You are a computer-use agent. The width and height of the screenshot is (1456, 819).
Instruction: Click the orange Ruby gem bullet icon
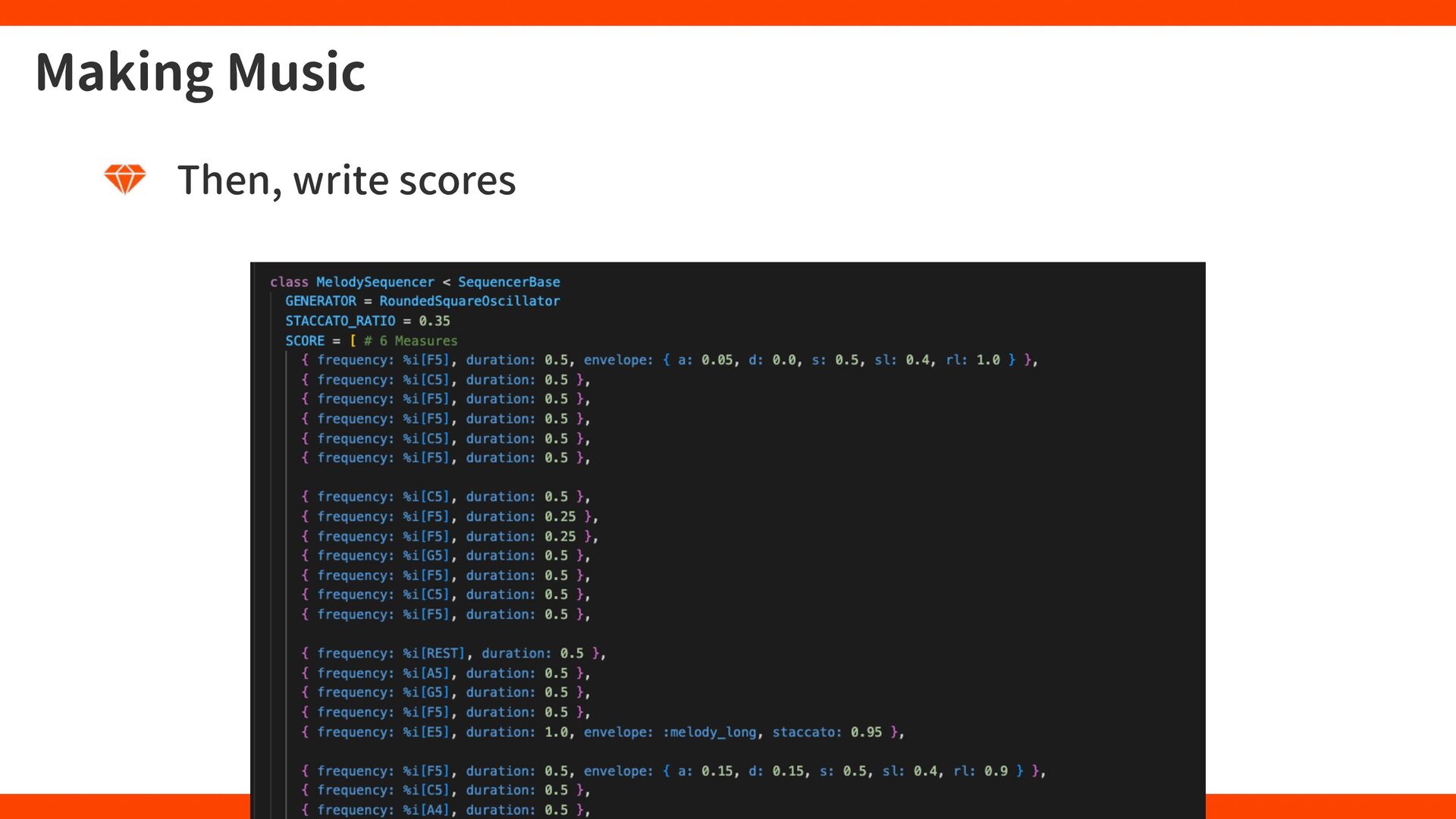click(124, 180)
